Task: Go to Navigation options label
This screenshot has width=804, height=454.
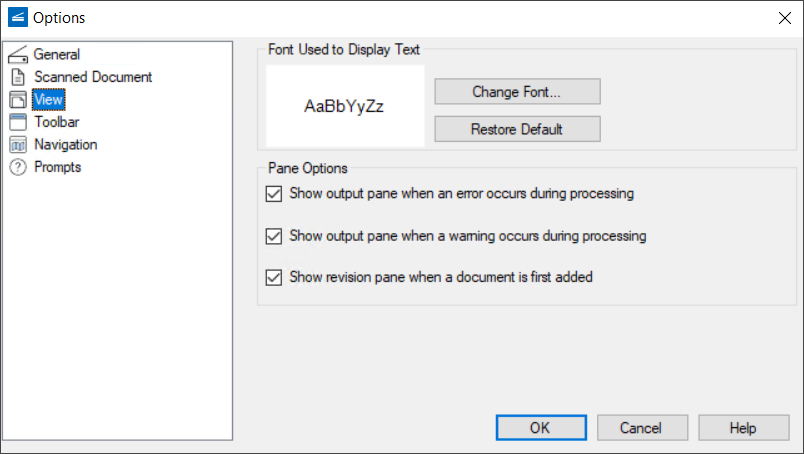Action: tap(66, 144)
